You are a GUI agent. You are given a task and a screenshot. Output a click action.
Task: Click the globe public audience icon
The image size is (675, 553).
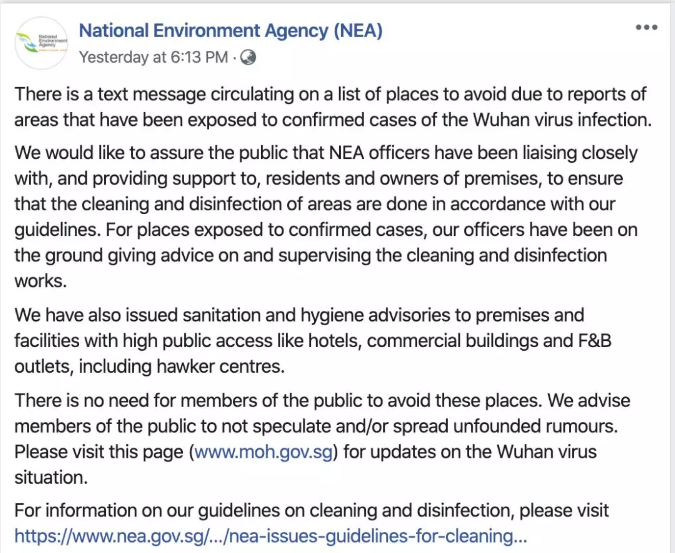249,57
